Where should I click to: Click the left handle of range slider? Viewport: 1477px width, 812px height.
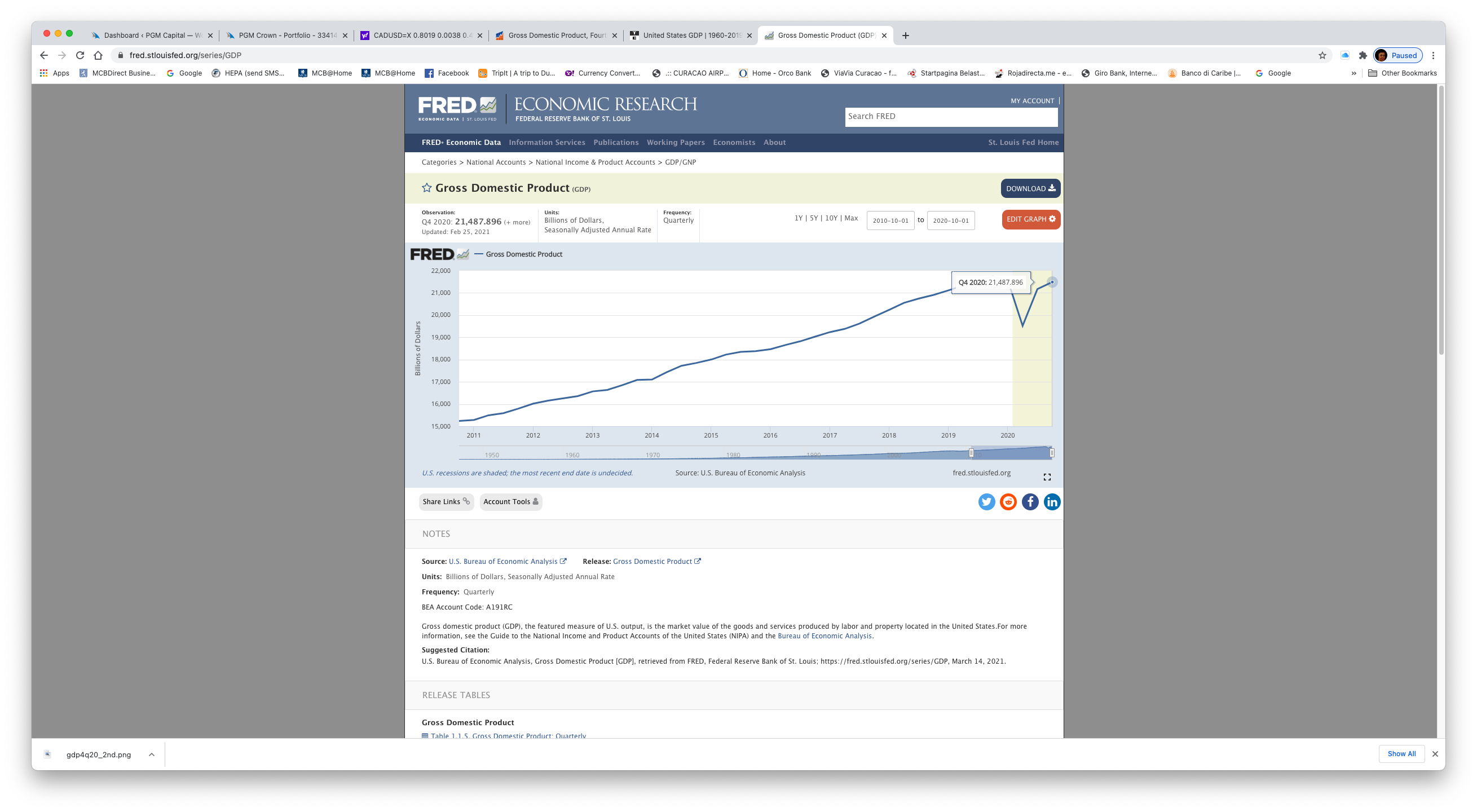[971, 453]
